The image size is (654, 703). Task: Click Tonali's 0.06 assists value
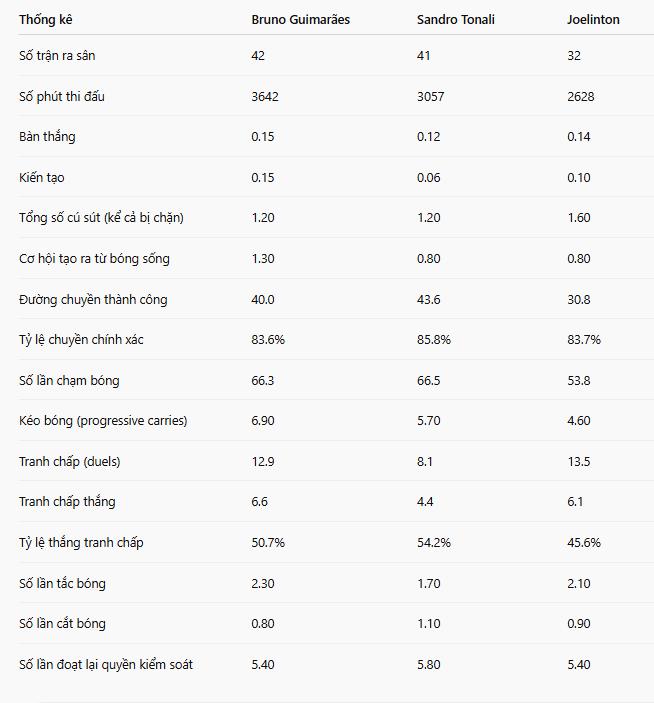429,177
